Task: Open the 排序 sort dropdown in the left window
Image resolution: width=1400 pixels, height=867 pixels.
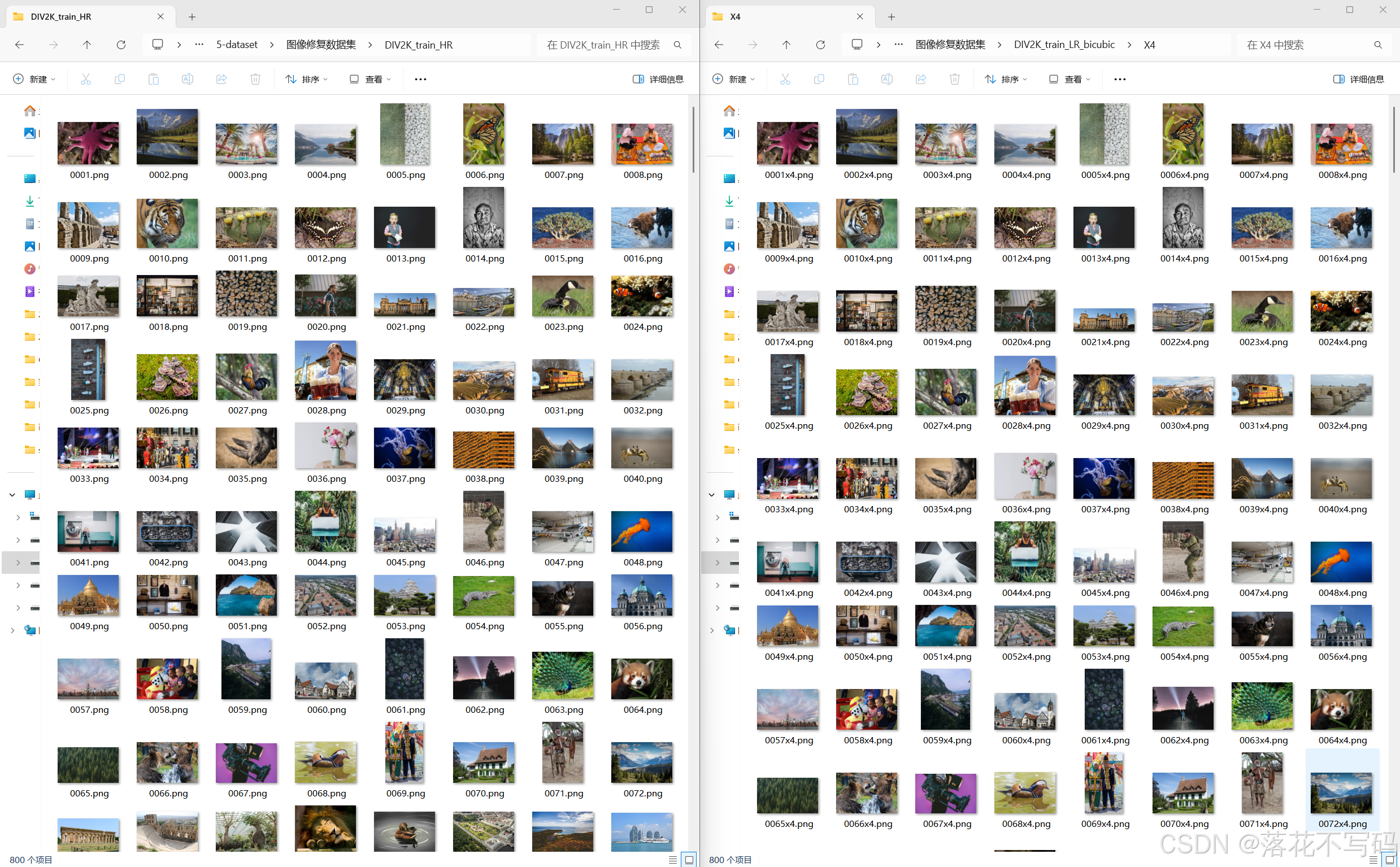Action: tap(307, 79)
